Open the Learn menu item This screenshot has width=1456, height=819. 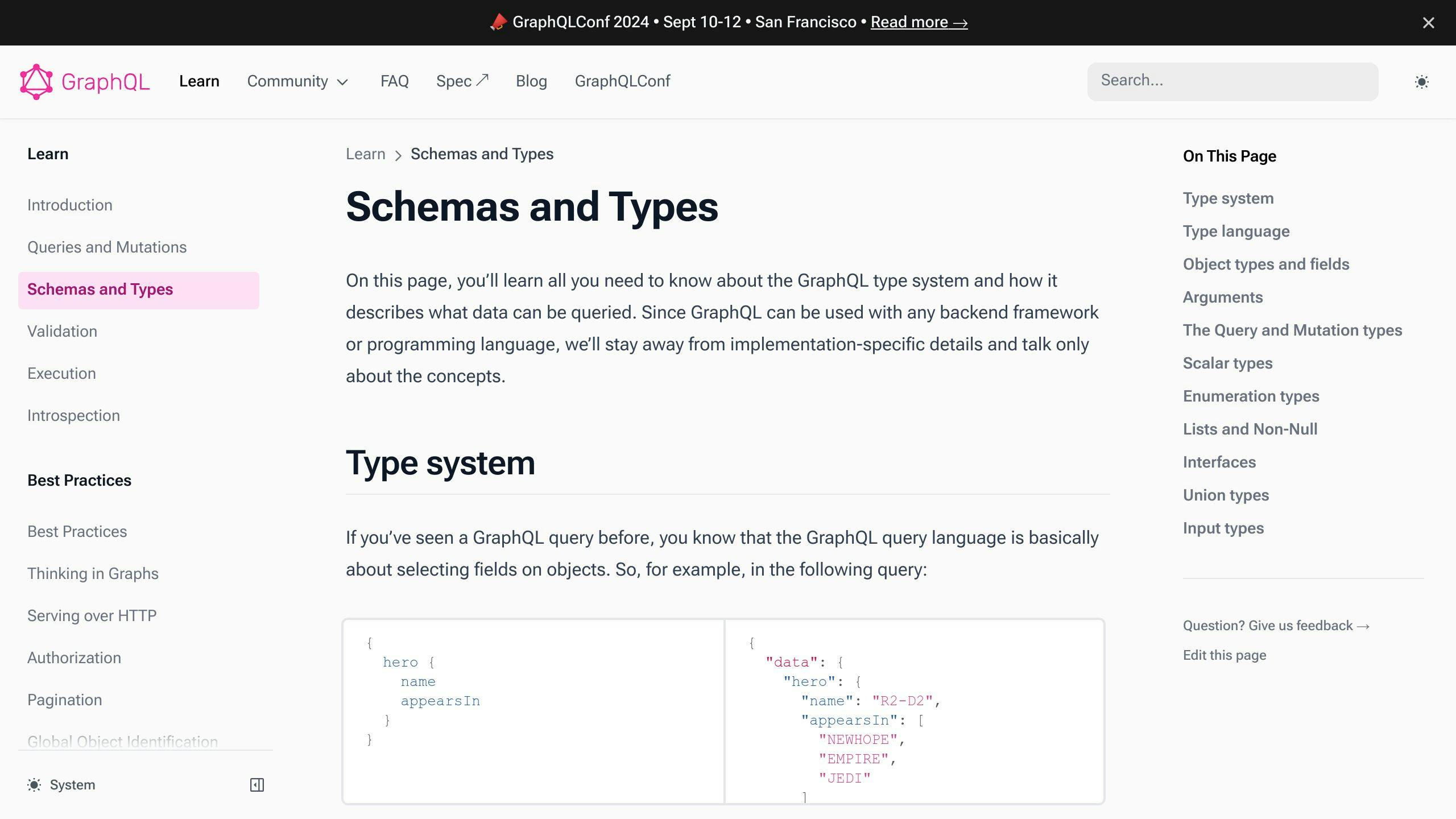click(198, 81)
